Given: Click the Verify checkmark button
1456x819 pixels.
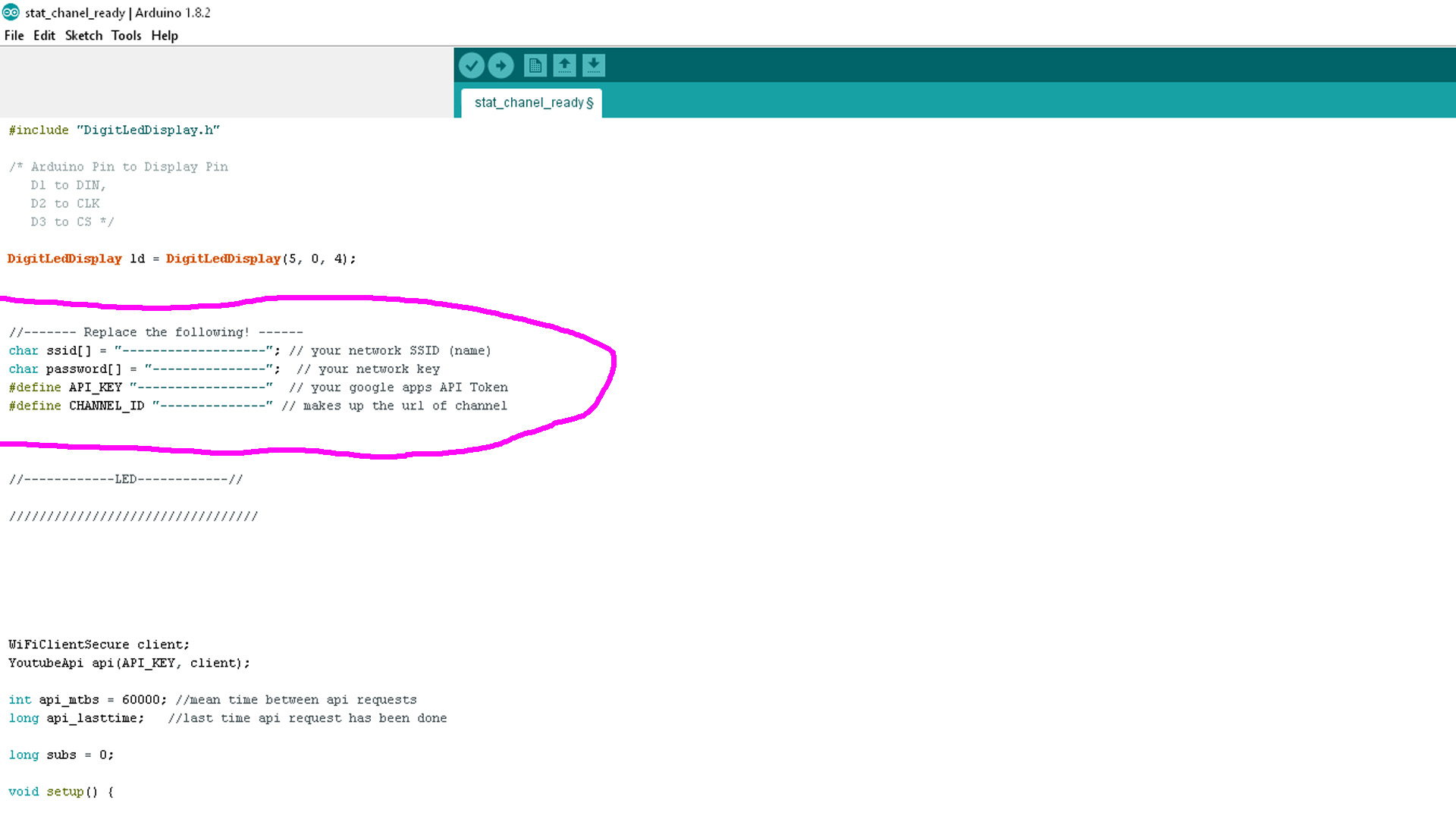Looking at the screenshot, I should [x=472, y=66].
